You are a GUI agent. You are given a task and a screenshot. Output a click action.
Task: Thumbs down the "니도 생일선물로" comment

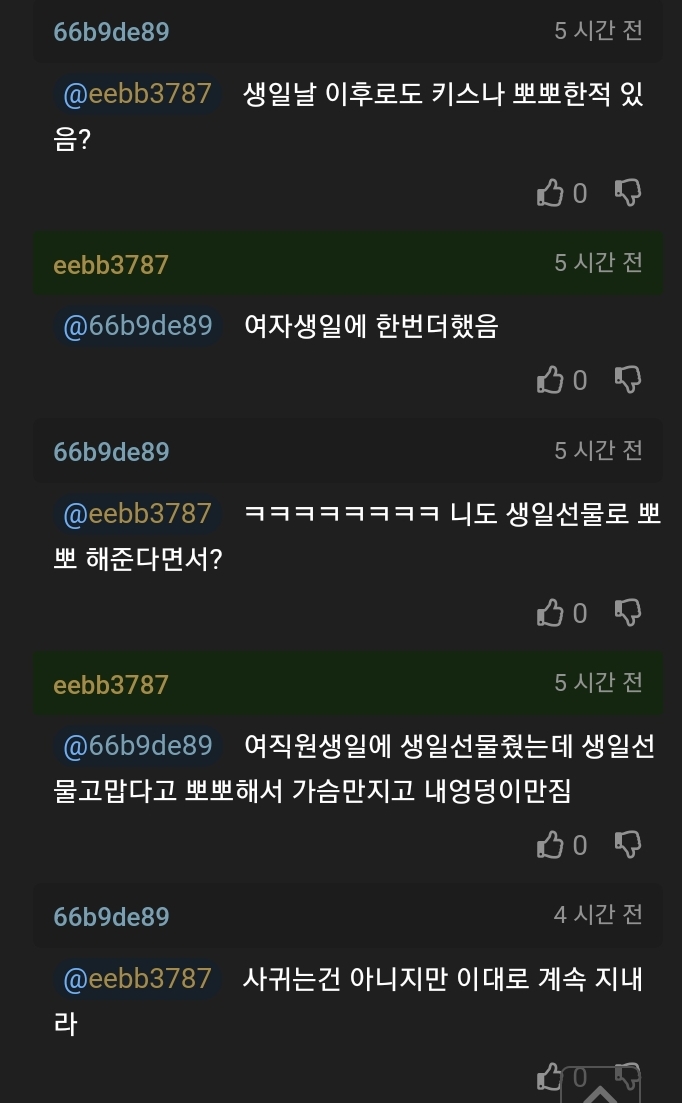coord(628,613)
